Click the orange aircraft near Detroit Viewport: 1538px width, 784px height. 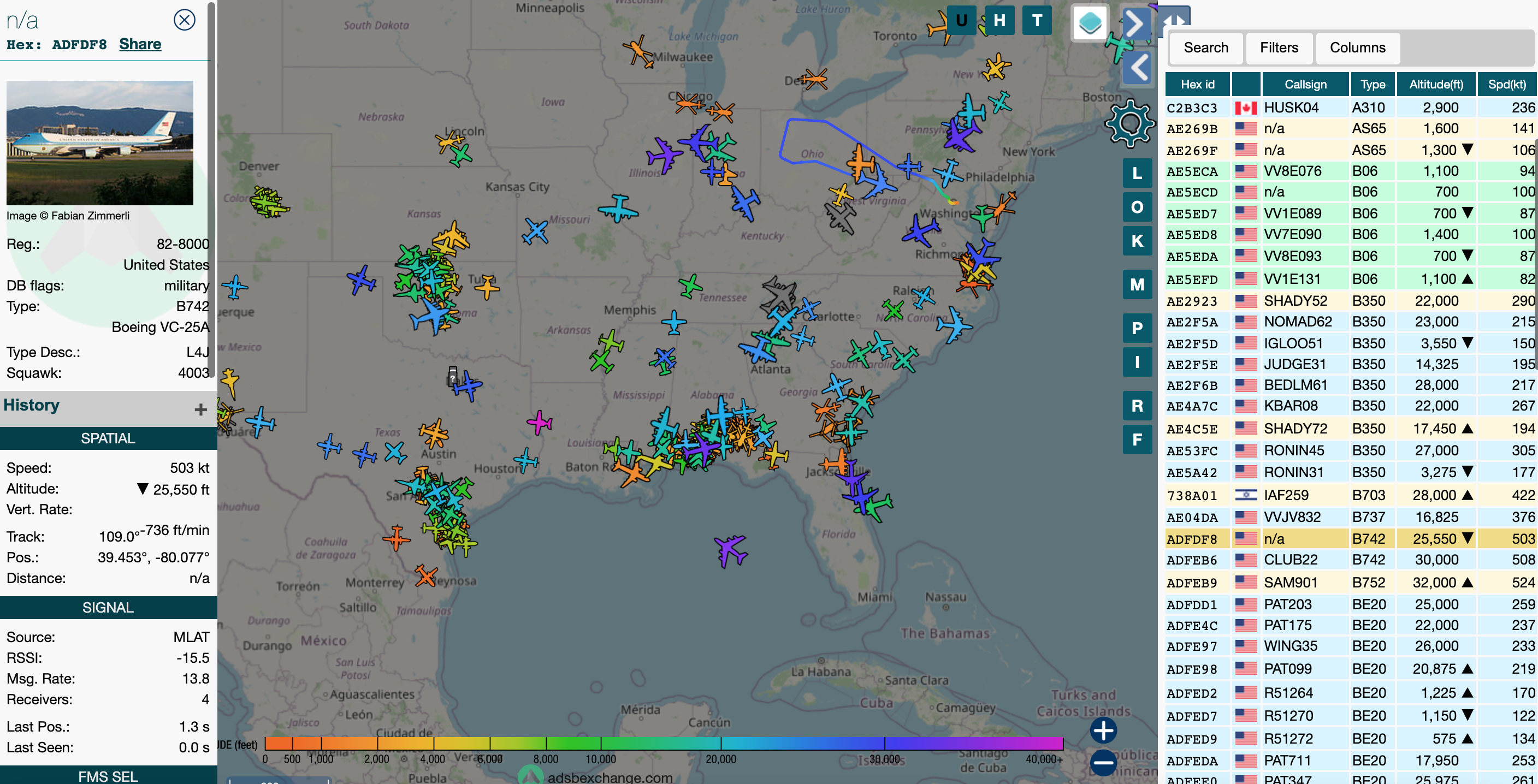(813, 78)
